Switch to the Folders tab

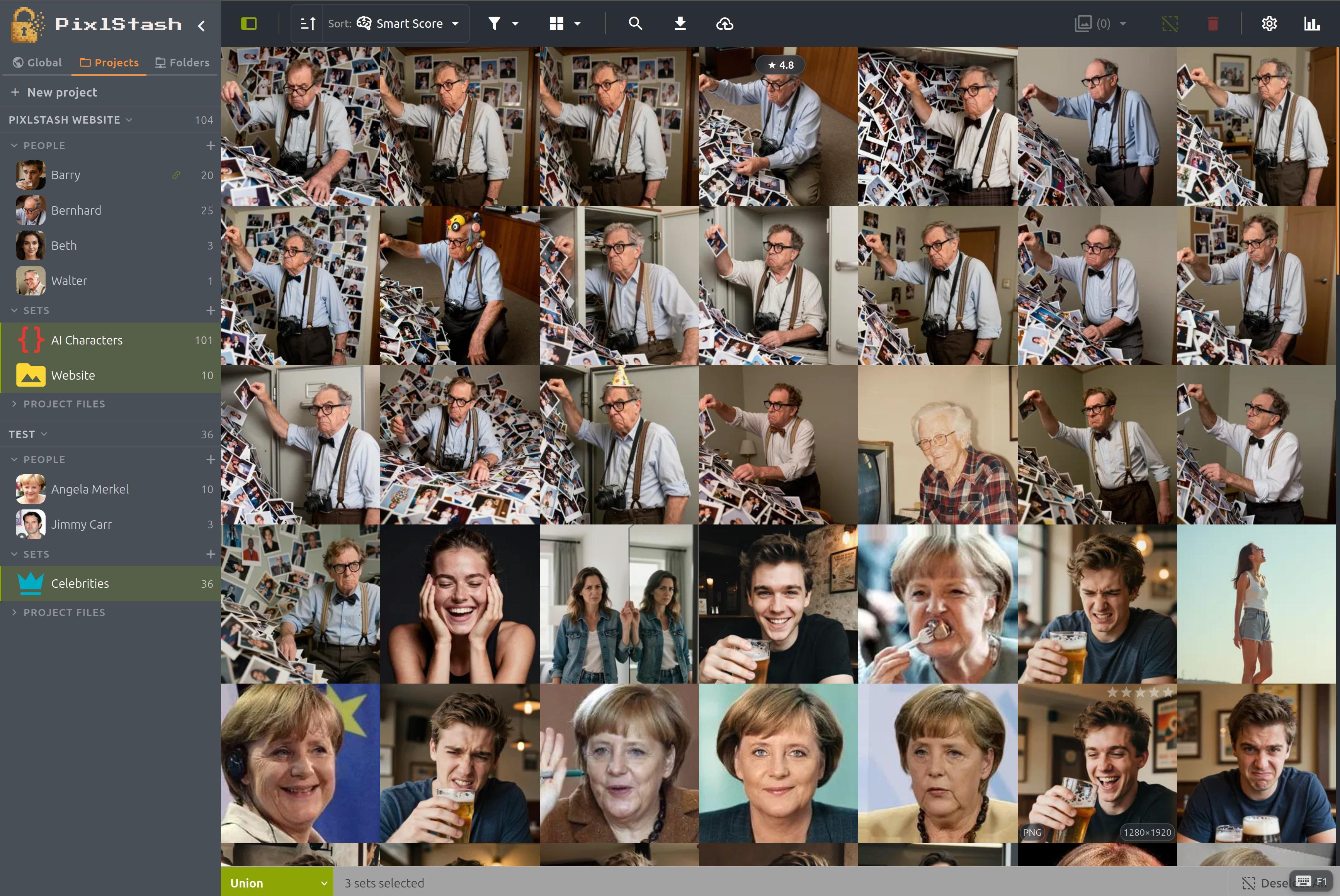[182, 62]
